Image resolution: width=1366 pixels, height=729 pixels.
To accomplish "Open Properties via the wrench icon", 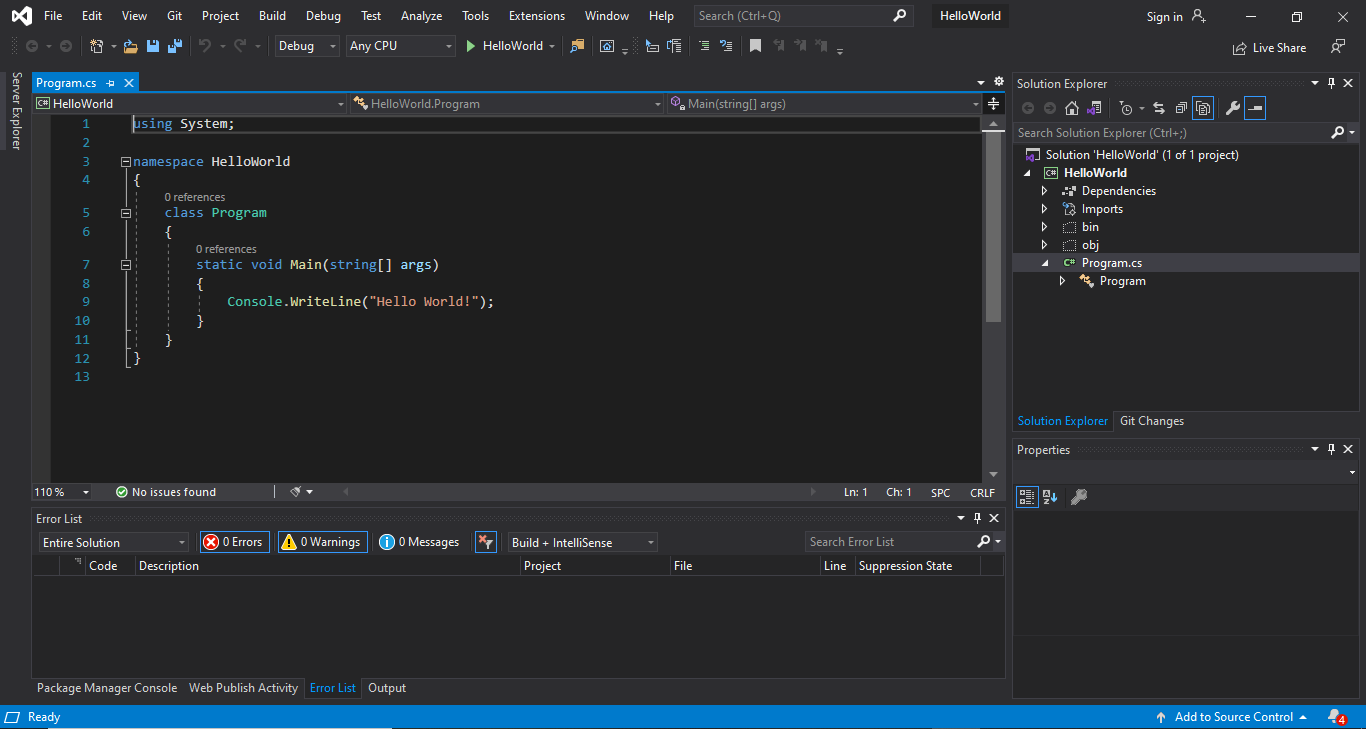I will pos(1233,108).
